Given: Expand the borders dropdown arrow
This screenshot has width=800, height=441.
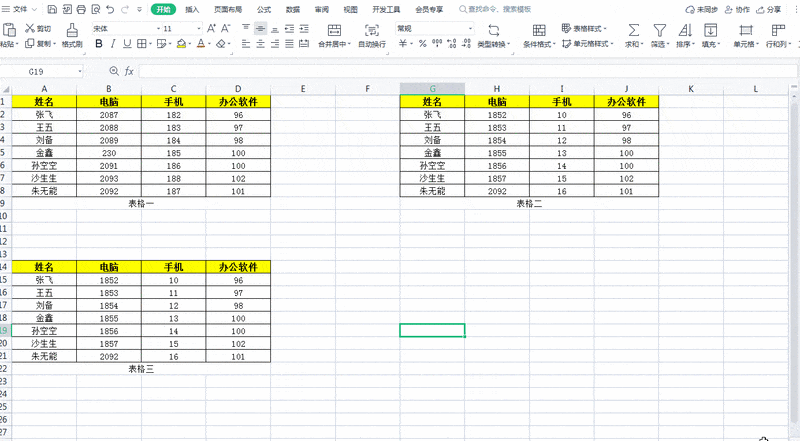Looking at the screenshot, I should [151, 44].
